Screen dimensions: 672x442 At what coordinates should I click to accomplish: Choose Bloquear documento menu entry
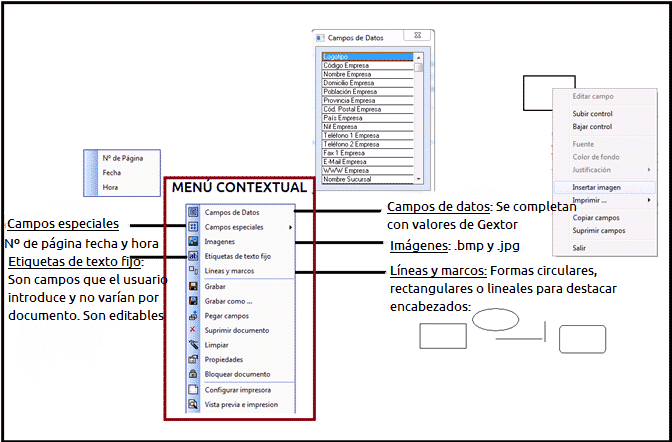click(241, 374)
